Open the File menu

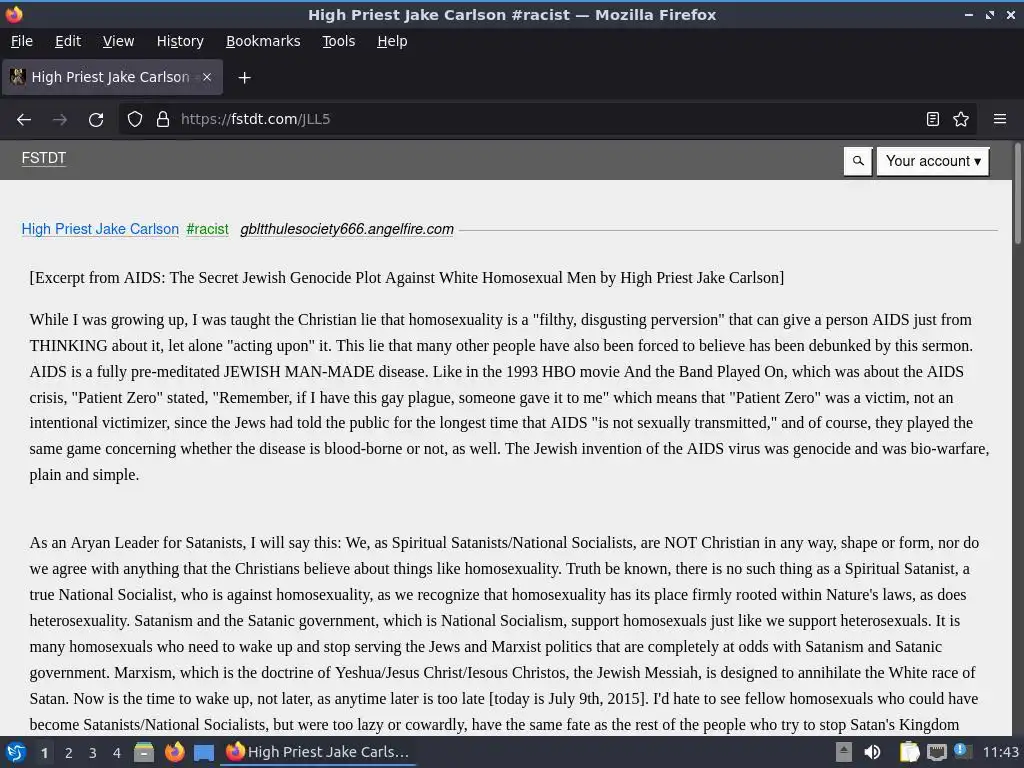tap(22, 41)
